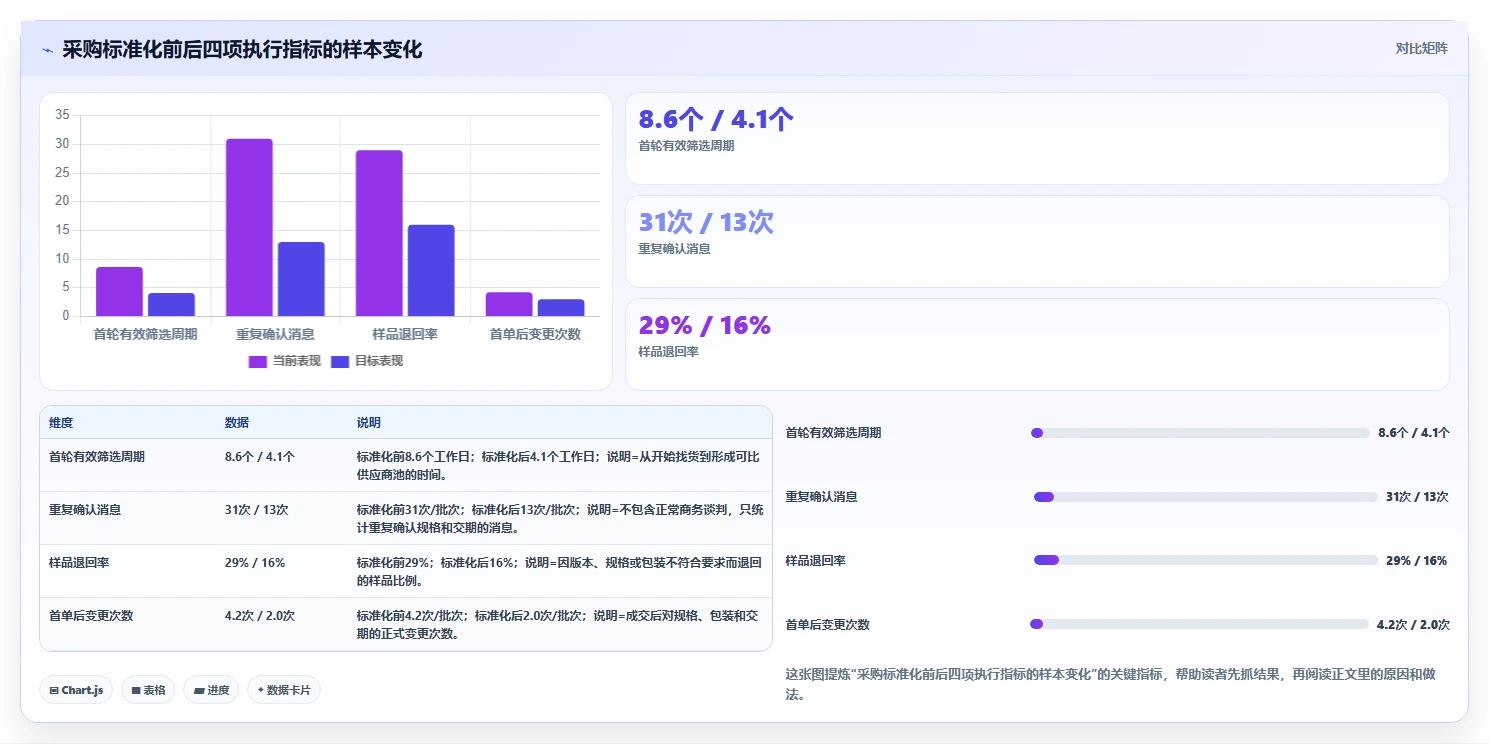Click the 目标表现 bar for 样品退回率
The height and width of the screenshot is (744, 1489).
(x=431, y=271)
